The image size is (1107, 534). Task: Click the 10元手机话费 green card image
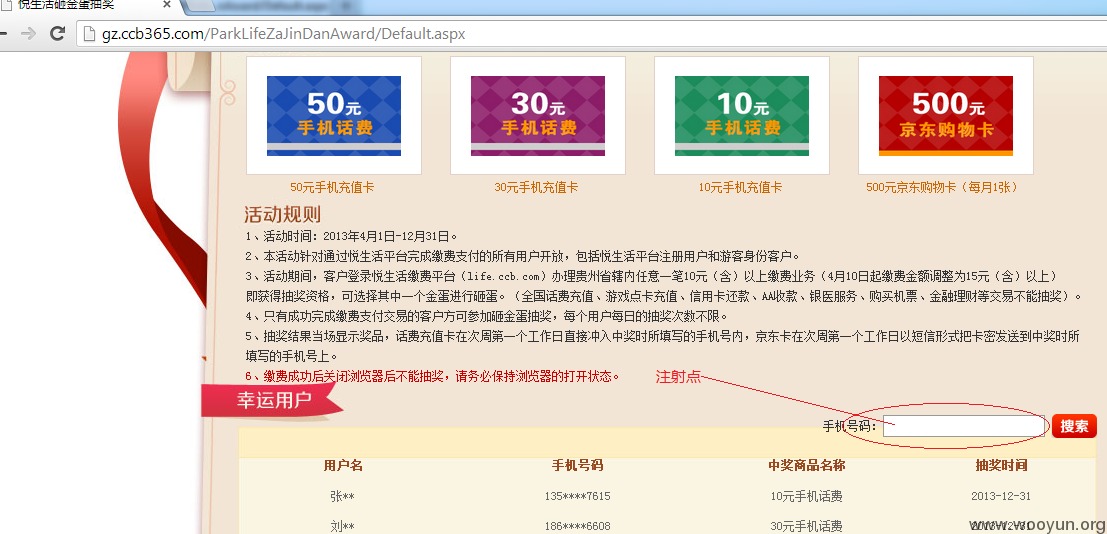pyautogui.click(x=742, y=115)
